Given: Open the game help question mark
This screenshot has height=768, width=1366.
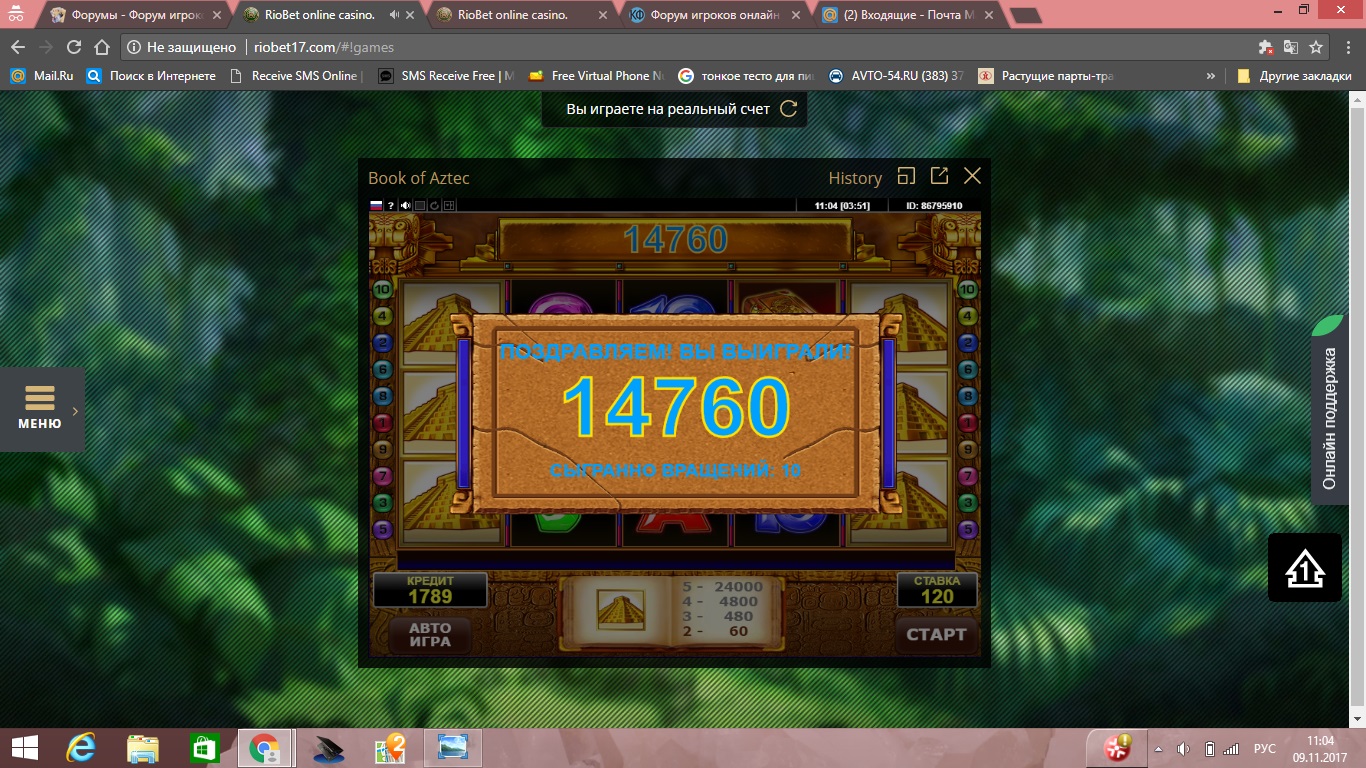Looking at the screenshot, I should [391, 206].
